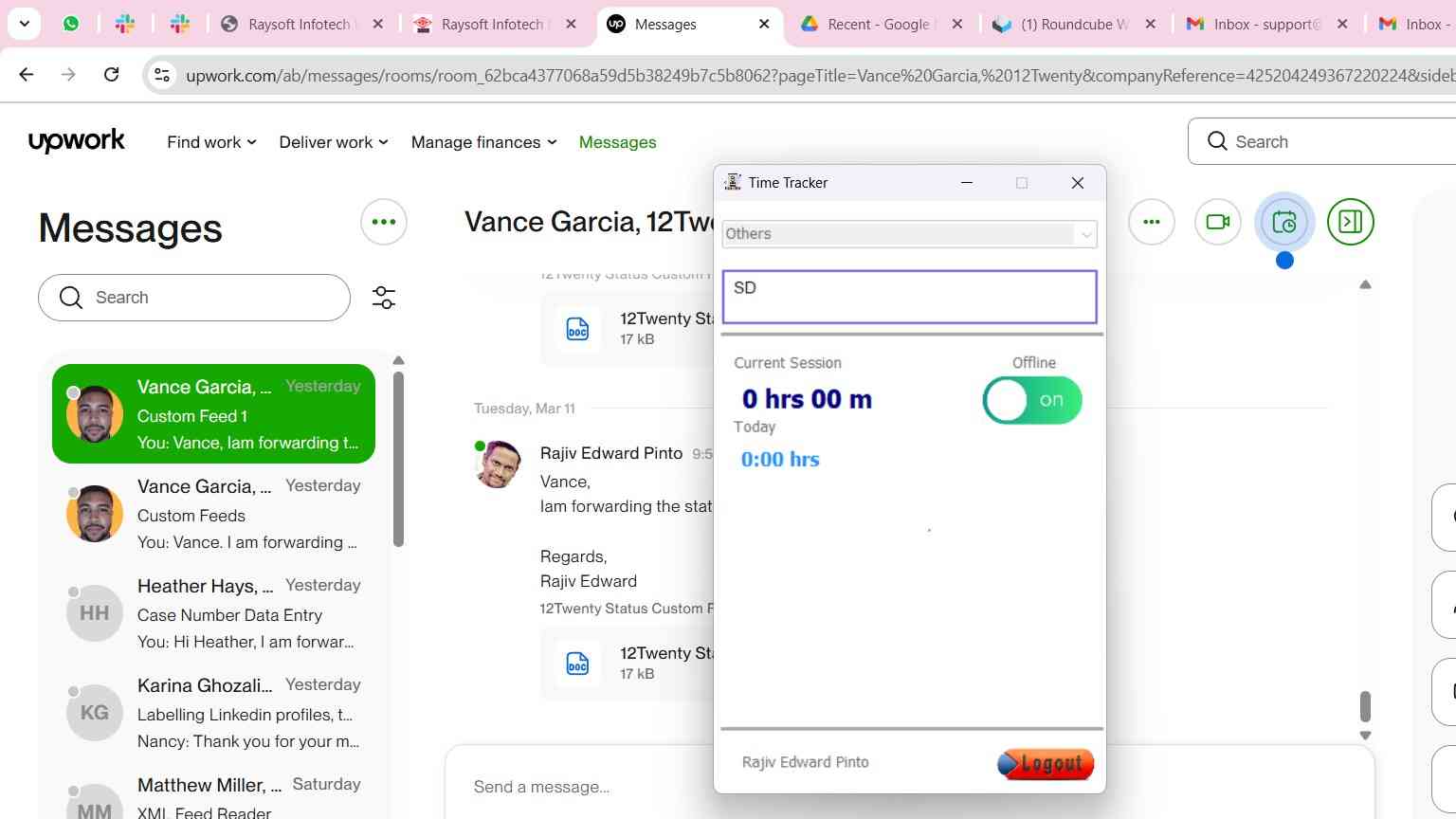Toggle the Time Tracker on switch
The height and width of the screenshot is (819, 1456).
click(1032, 400)
